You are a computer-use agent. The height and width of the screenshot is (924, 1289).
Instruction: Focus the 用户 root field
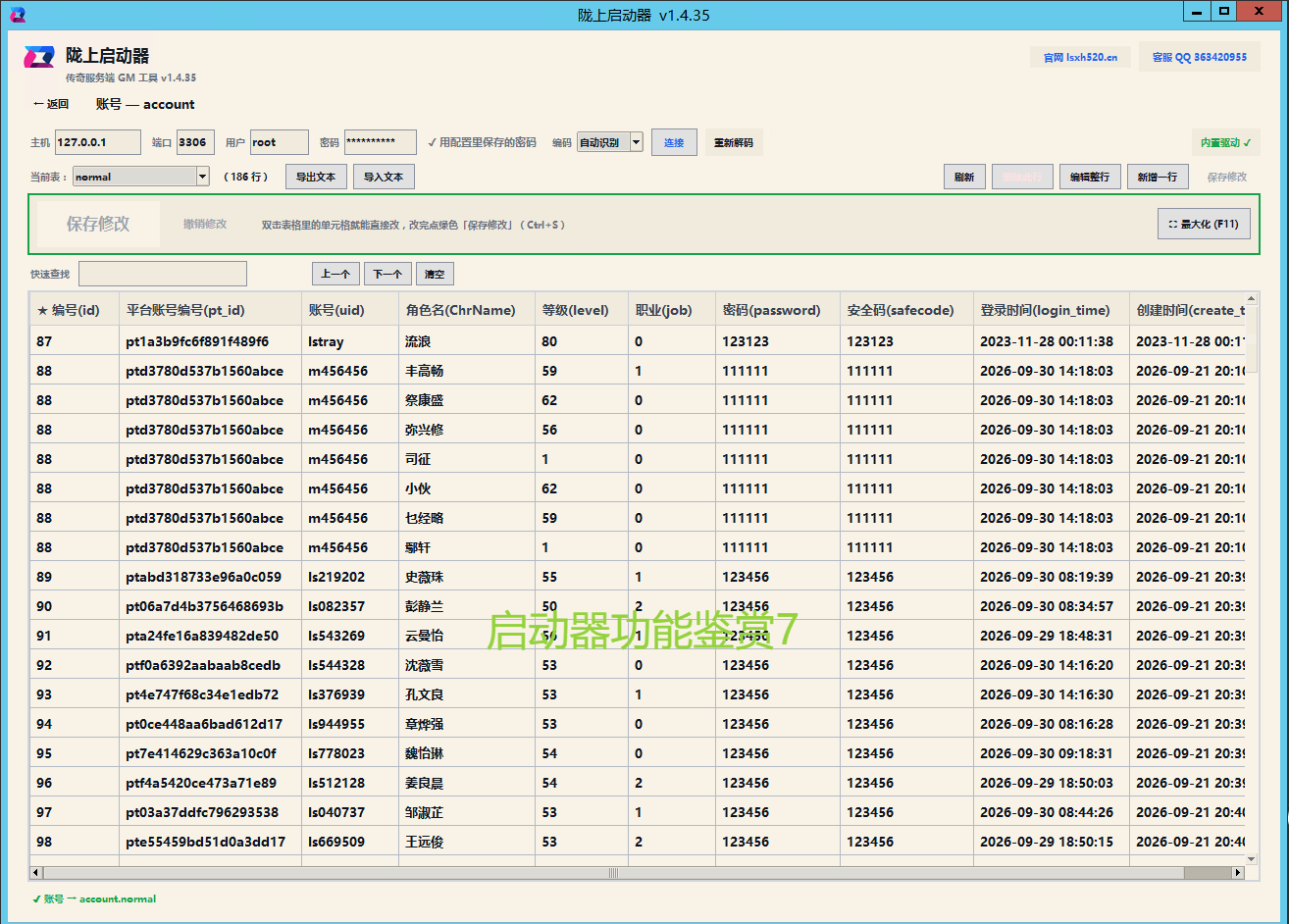(279, 142)
